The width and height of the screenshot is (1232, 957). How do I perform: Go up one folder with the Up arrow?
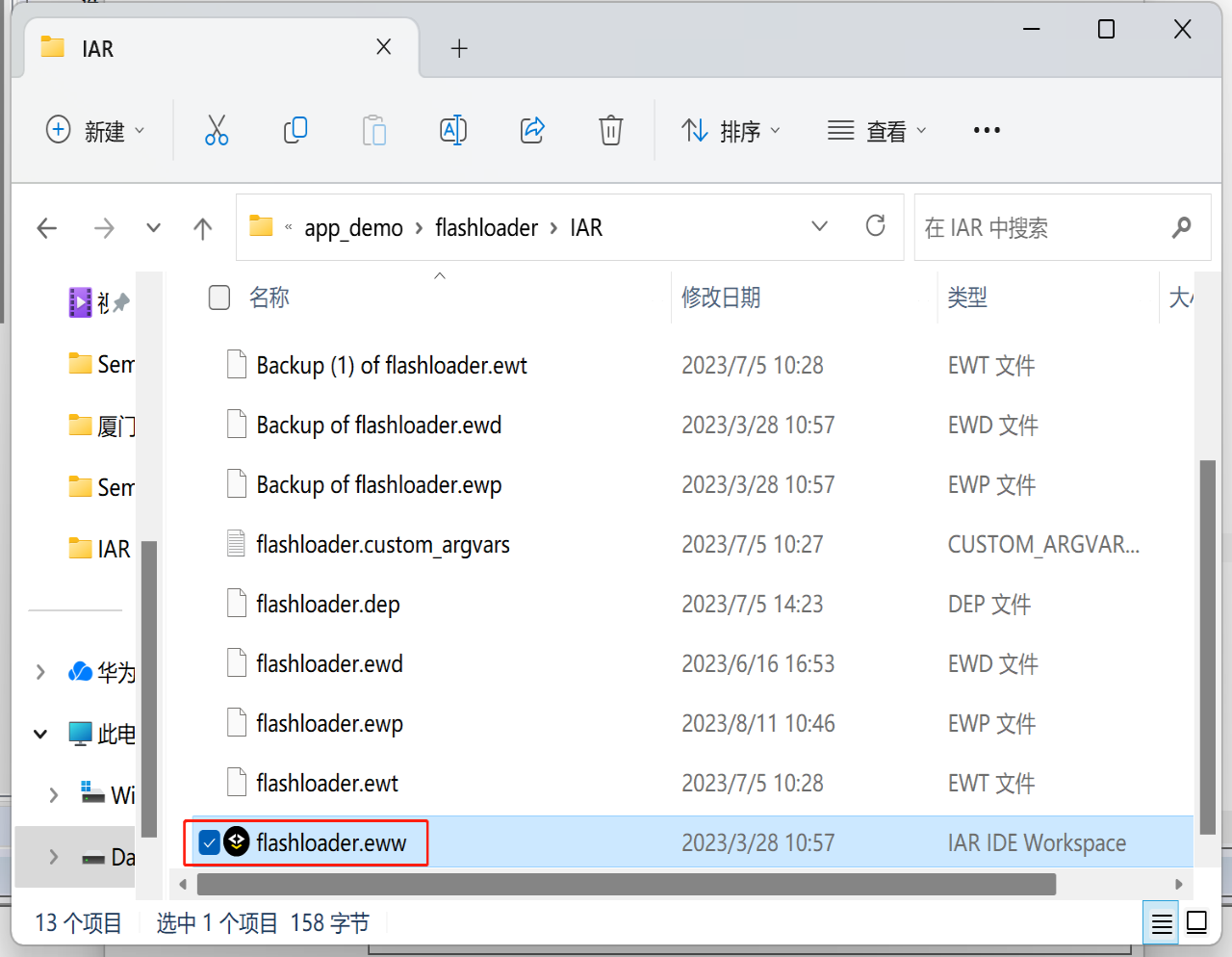[x=202, y=227]
